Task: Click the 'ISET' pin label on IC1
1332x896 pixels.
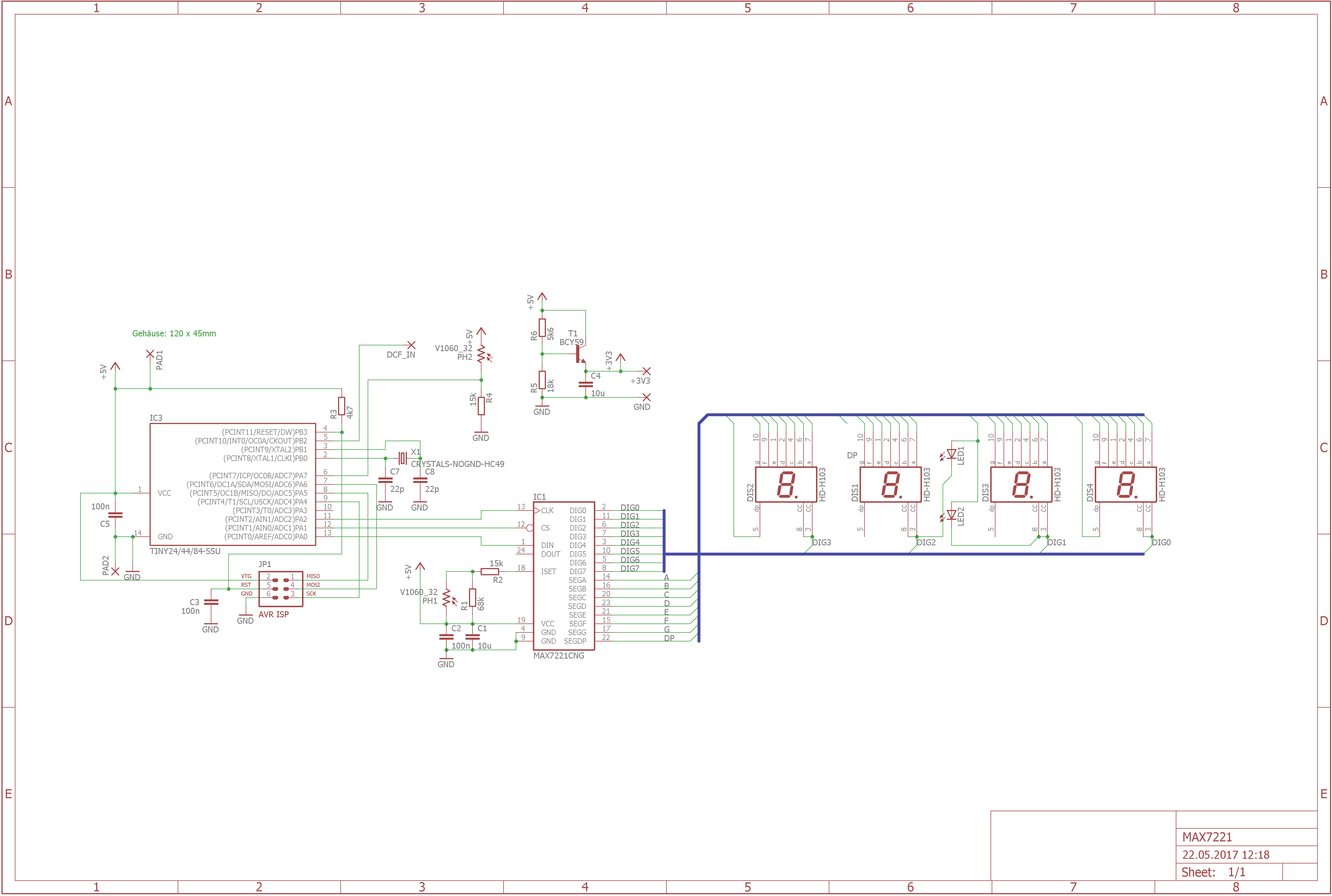Action: pyautogui.click(x=548, y=572)
